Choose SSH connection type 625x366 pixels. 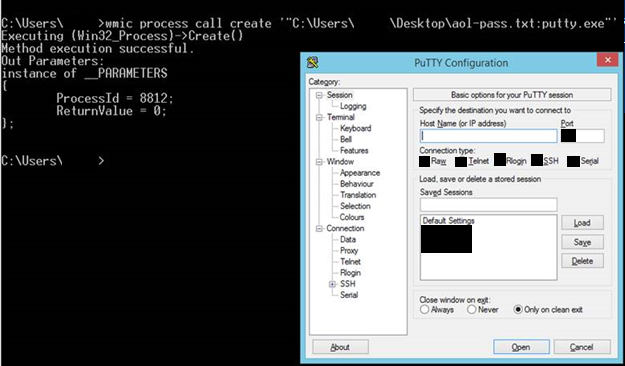tap(545, 161)
